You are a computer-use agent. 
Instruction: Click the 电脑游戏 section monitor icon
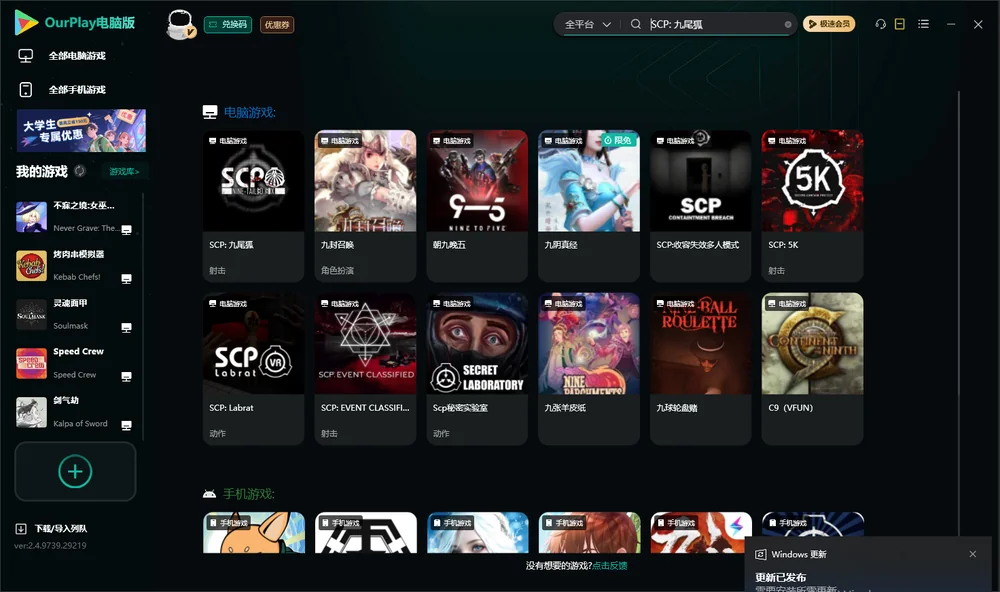(210, 112)
